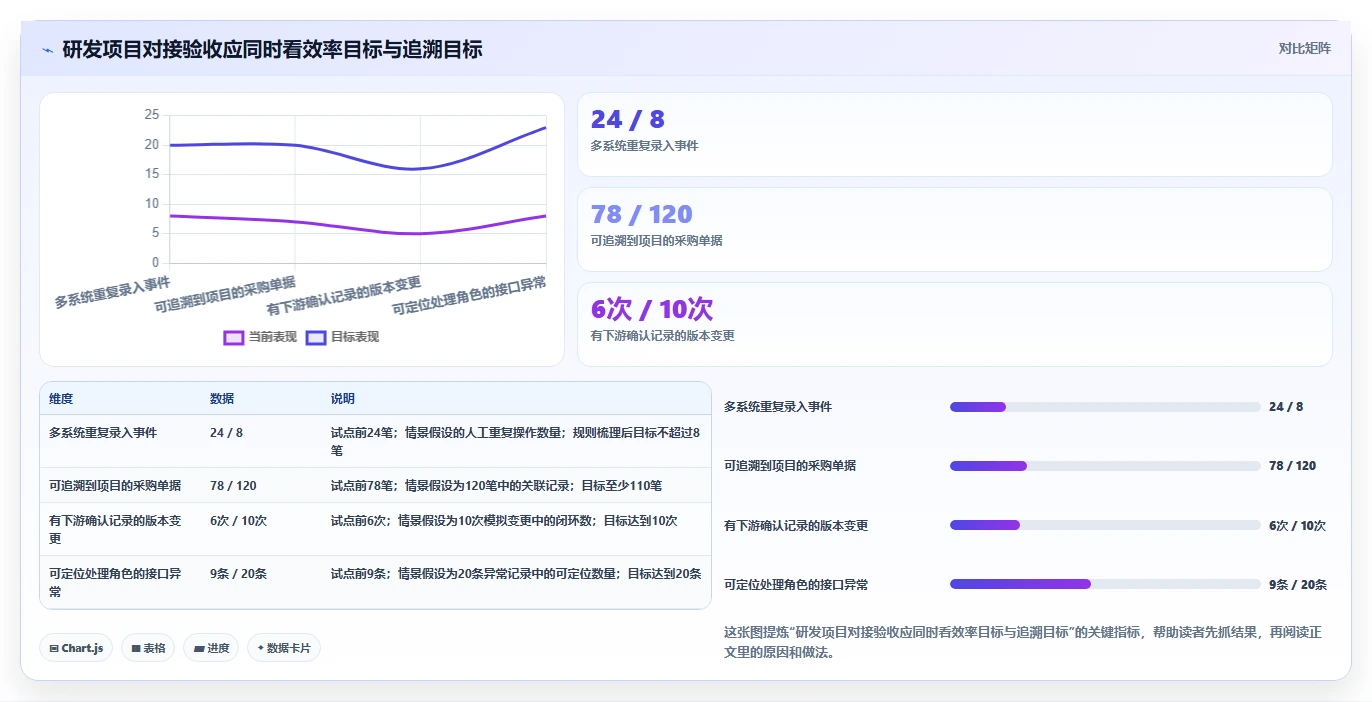The width and height of the screenshot is (1372, 702).
Task: Open the 24 / 8 data card
Action: (955, 135)
